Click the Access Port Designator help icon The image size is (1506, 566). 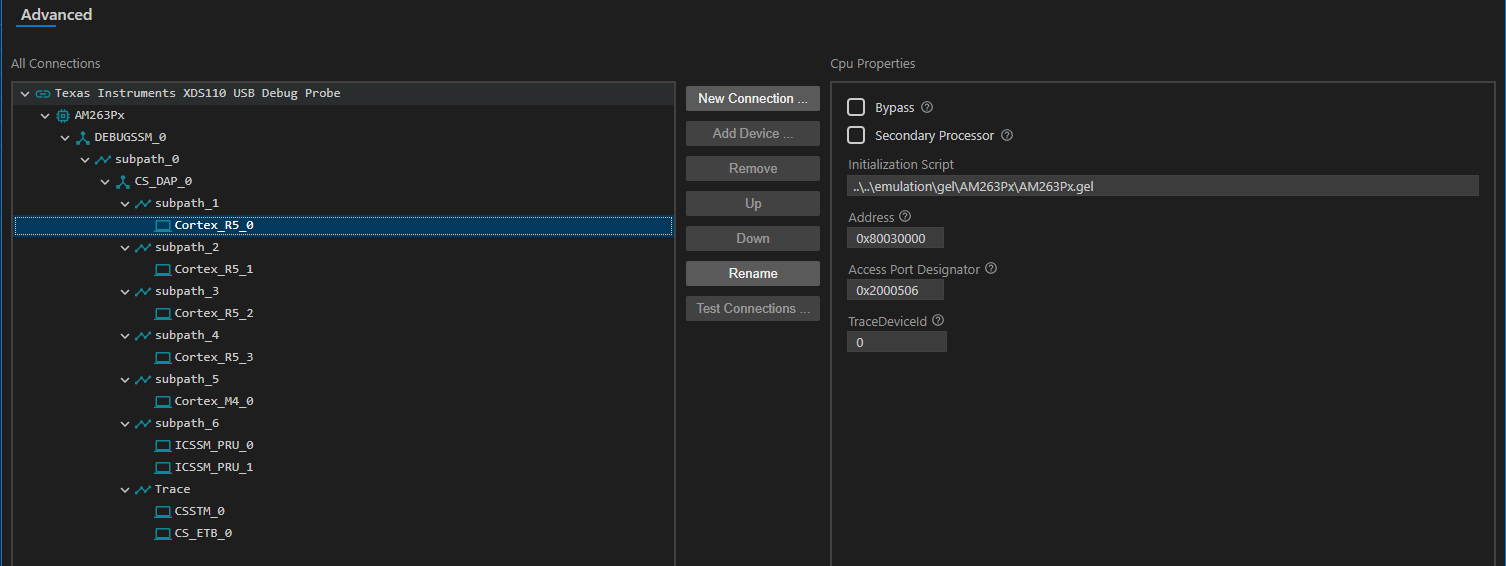pyautogui.click(x=991, y=269)
